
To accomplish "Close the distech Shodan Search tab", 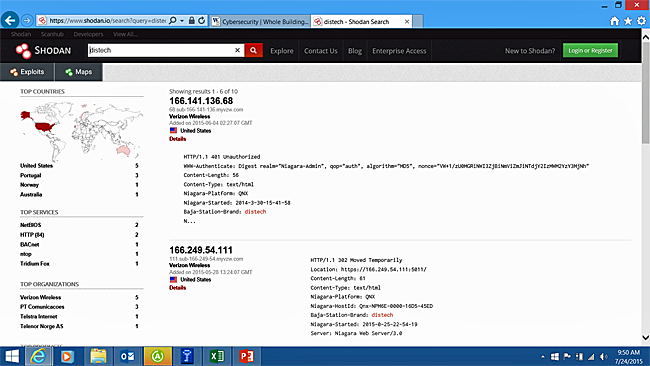I will coord(407,22).
